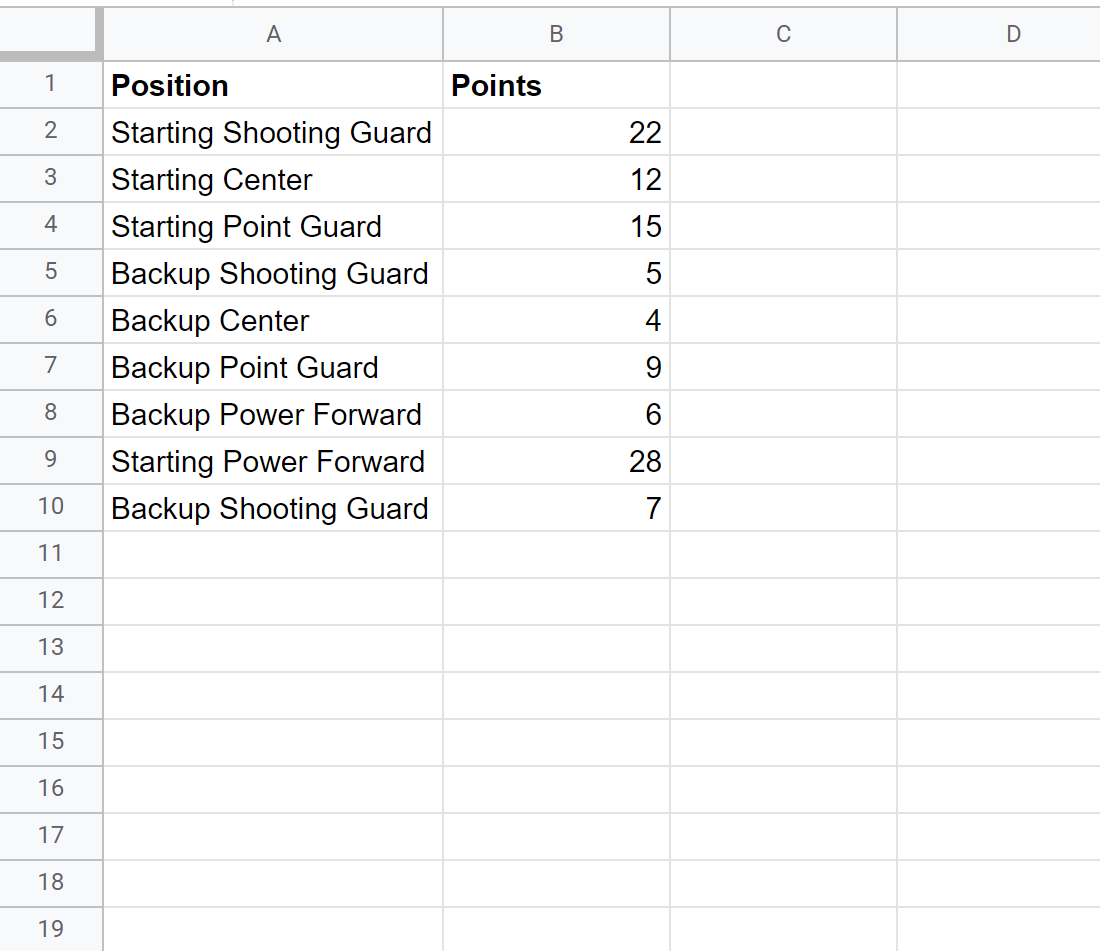Select the row 11 header
1100x951 pixels.
tap(51, 553)
